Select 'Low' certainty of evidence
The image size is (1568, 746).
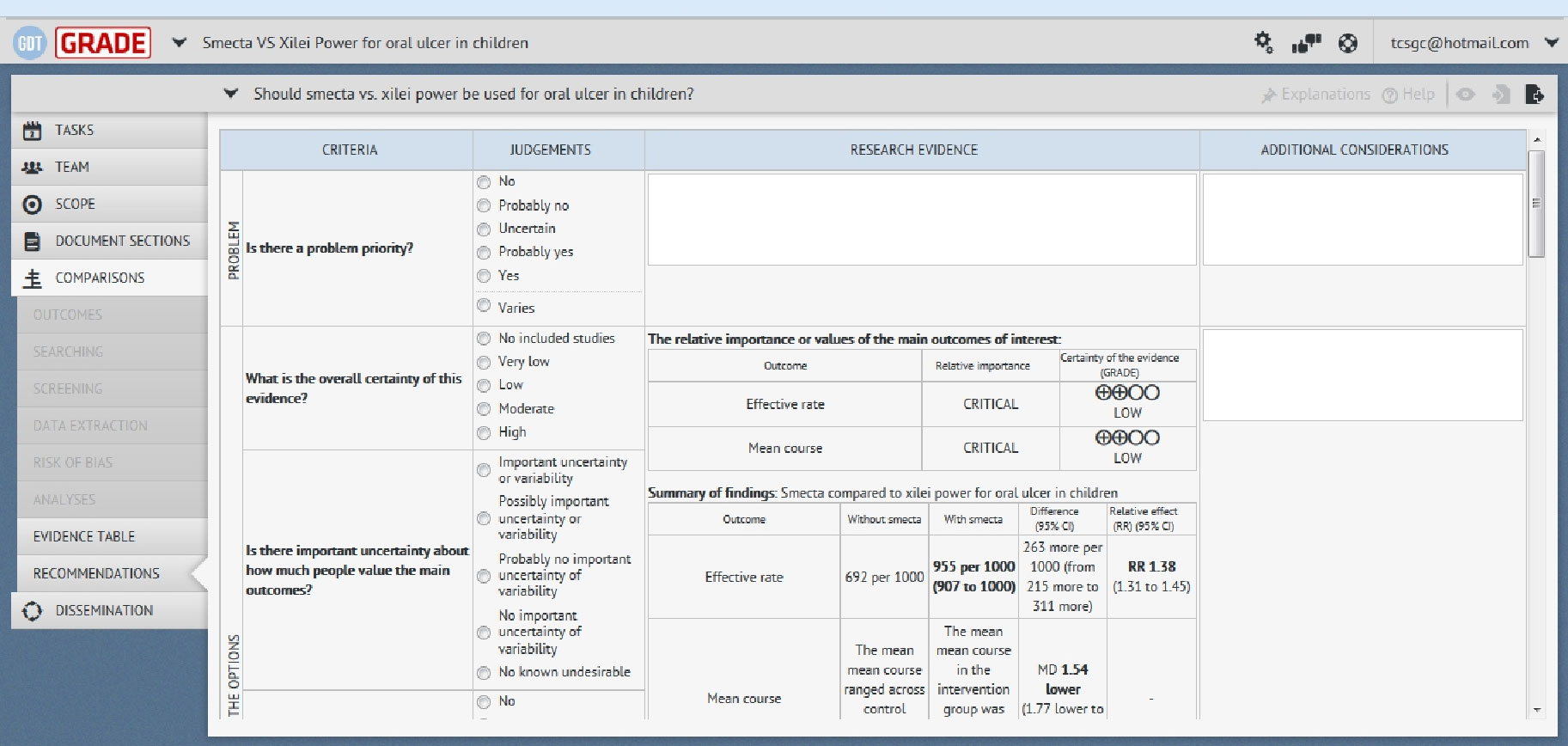tap(484, 386)
